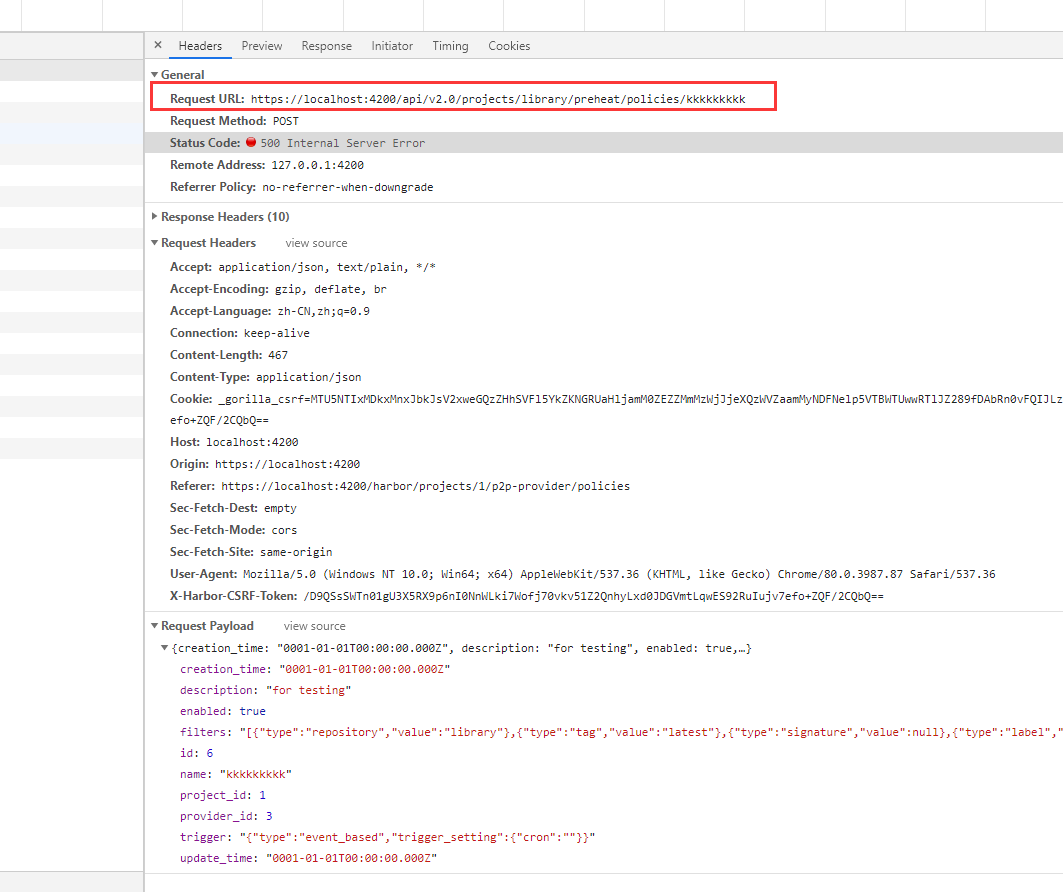Collapse the General section
Screen dimensions: 1063x892
pos(153,74)
